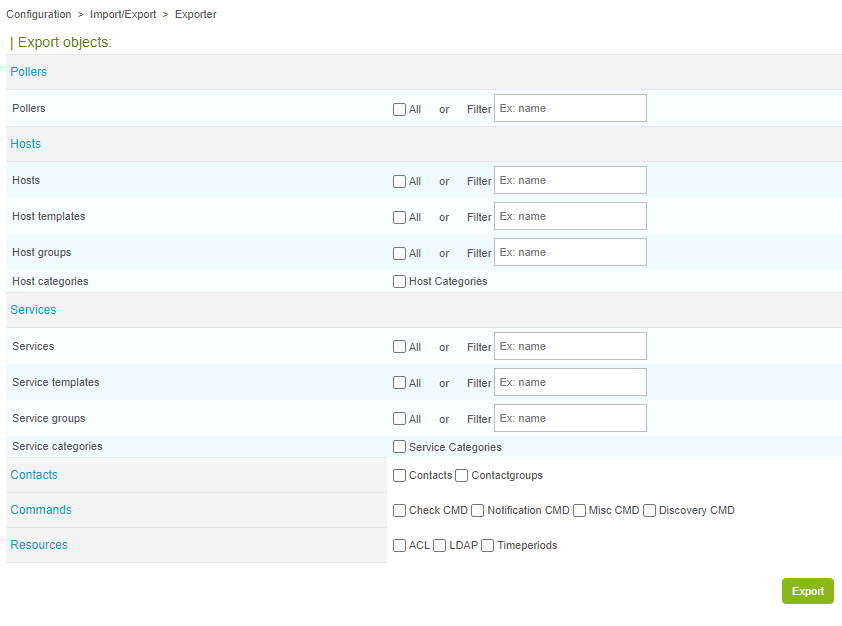The height and width of the screenshot is (626, 842).
Task: Enable the Service Categories checkbox
Action: pos(400,448)
